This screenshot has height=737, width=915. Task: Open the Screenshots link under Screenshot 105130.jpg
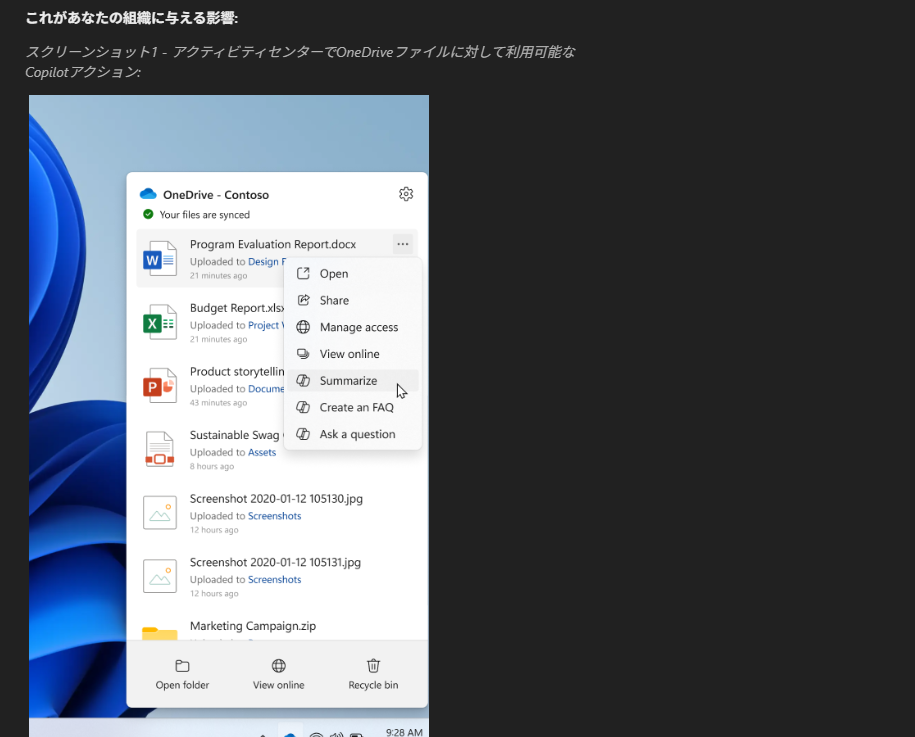coord(274,516)
